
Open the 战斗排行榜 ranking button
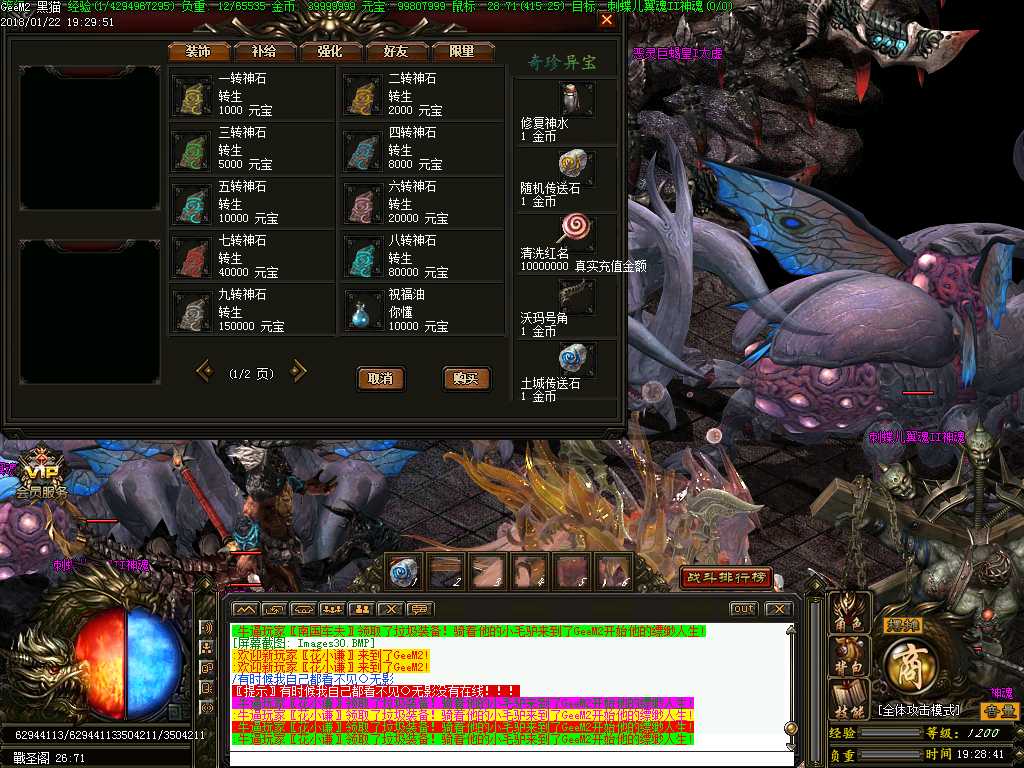click(726, 577)
